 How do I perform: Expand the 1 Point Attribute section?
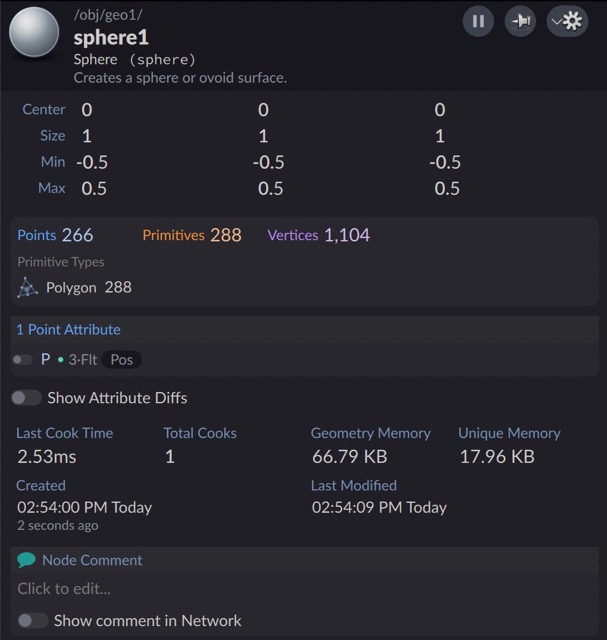68,329
